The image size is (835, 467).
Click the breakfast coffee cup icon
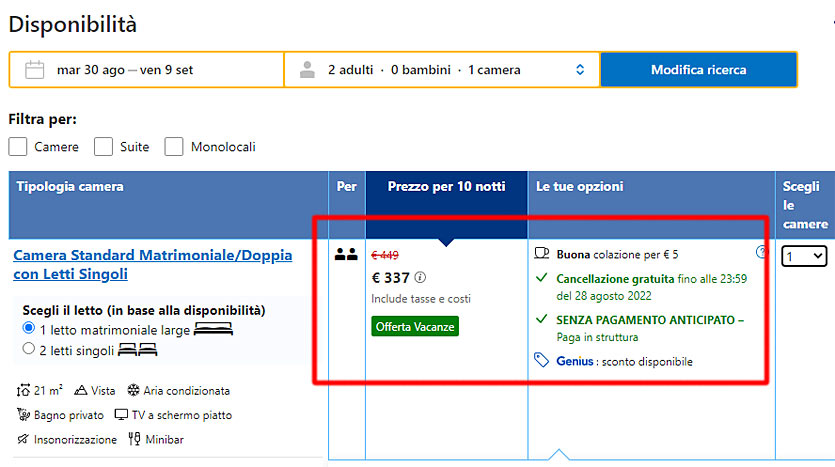pyautogui.click(x=542, y=253)
